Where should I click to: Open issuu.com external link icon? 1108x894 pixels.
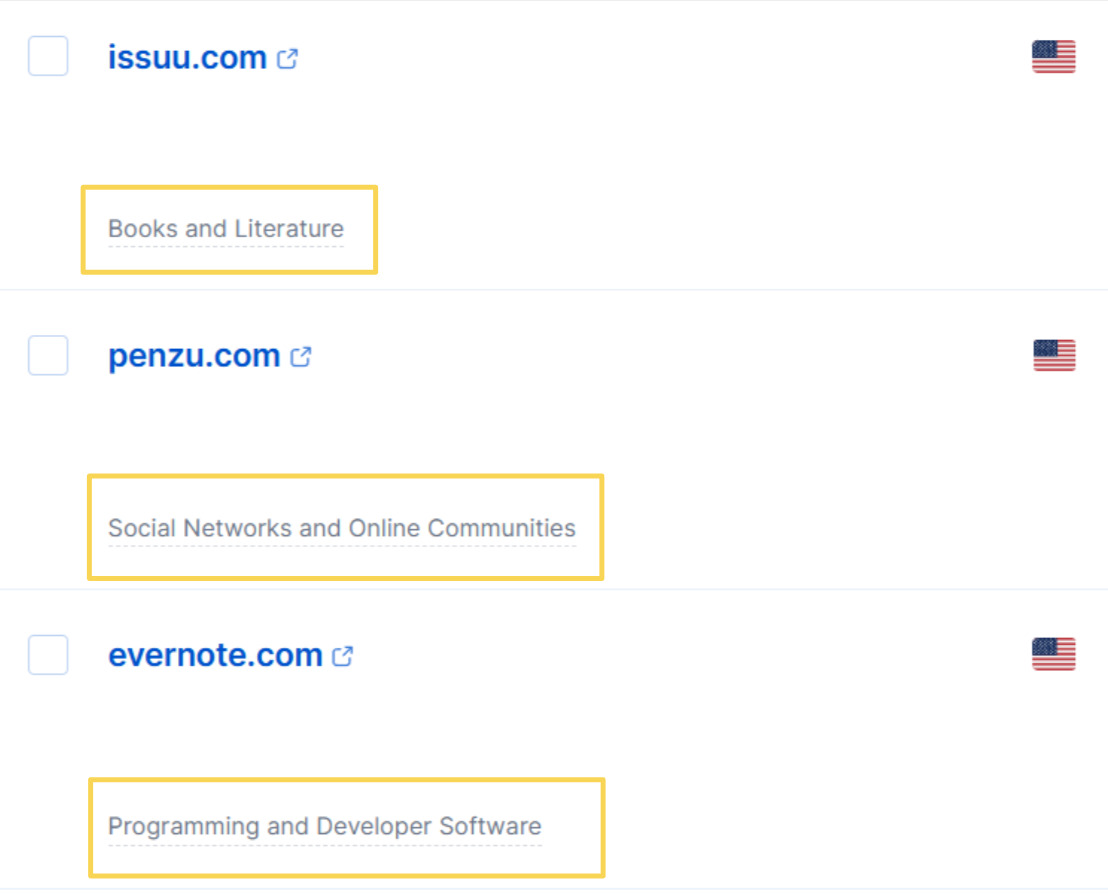(288, 59)
